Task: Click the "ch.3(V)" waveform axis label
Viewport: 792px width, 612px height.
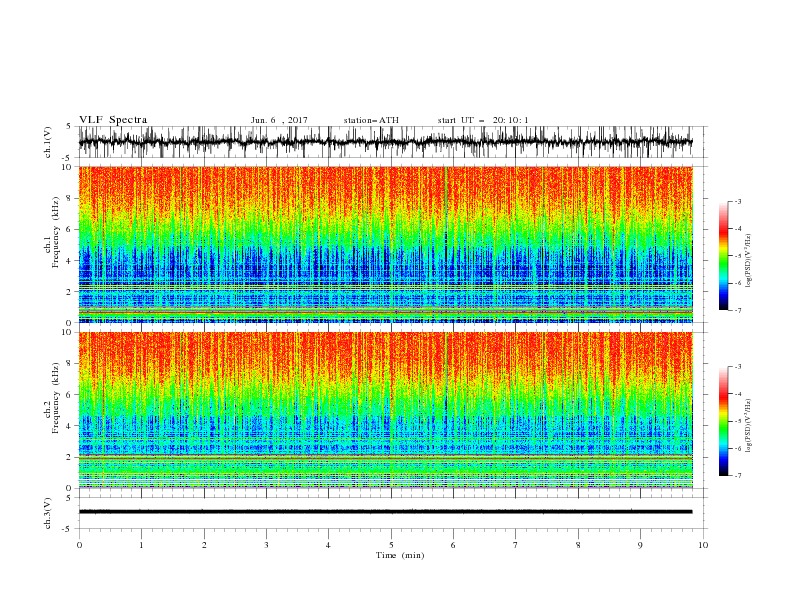Action: tap(48, 513)
